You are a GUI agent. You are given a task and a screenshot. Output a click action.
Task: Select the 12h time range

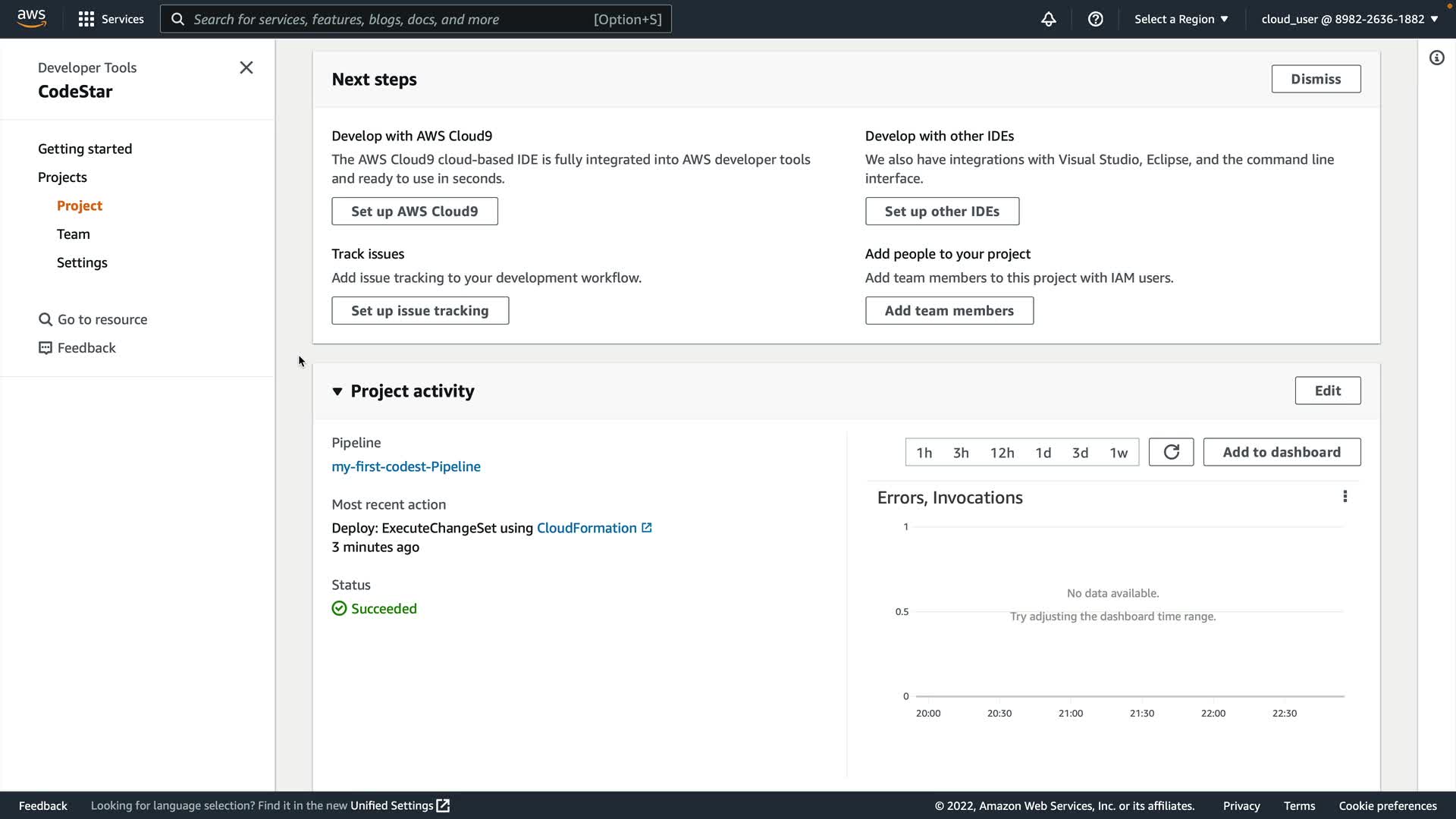(1002, 453)
